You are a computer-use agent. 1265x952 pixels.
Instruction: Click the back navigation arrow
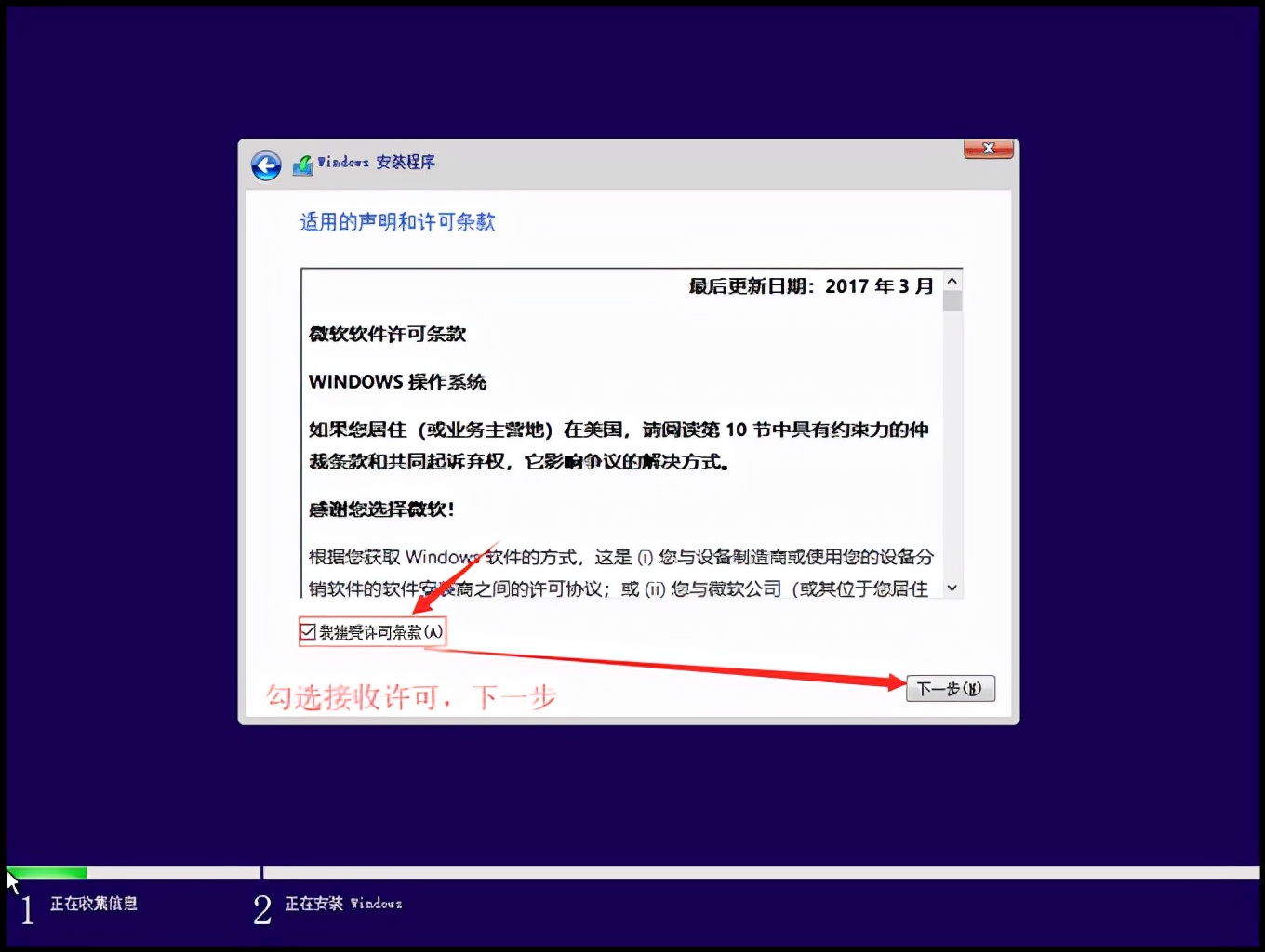(266, 165)
